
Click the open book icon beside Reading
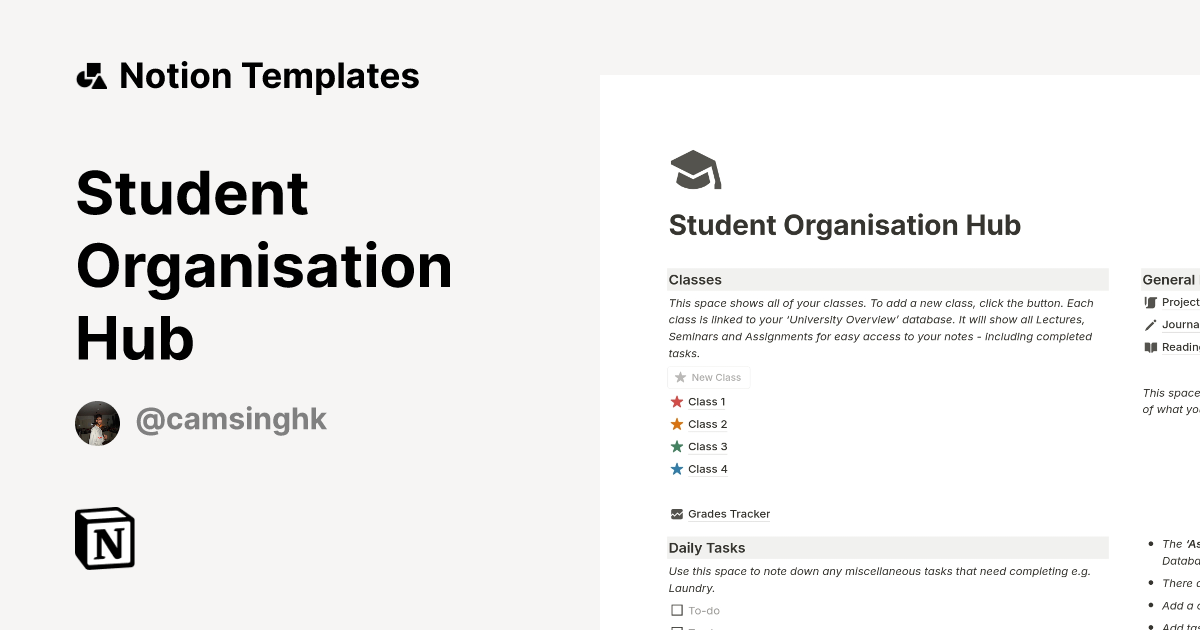1150,347
